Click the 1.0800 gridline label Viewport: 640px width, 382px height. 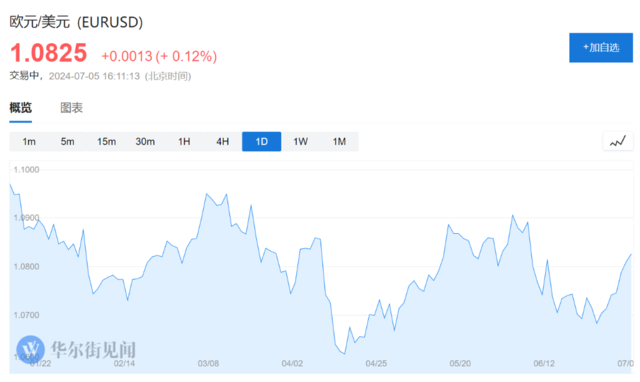click(26, 267)
